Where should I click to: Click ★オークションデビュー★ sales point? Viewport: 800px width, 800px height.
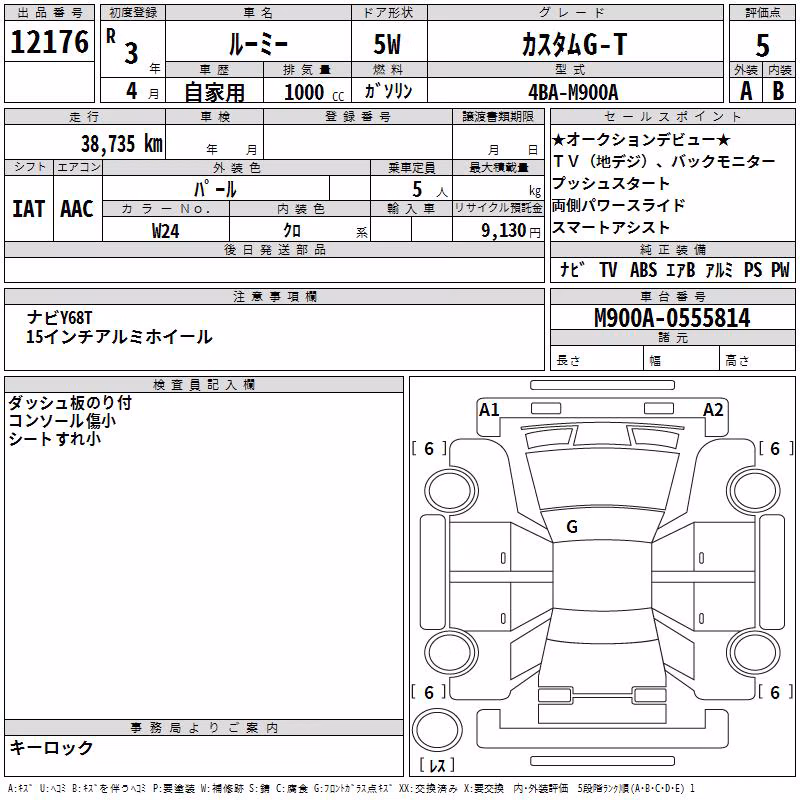pos(641,139)
